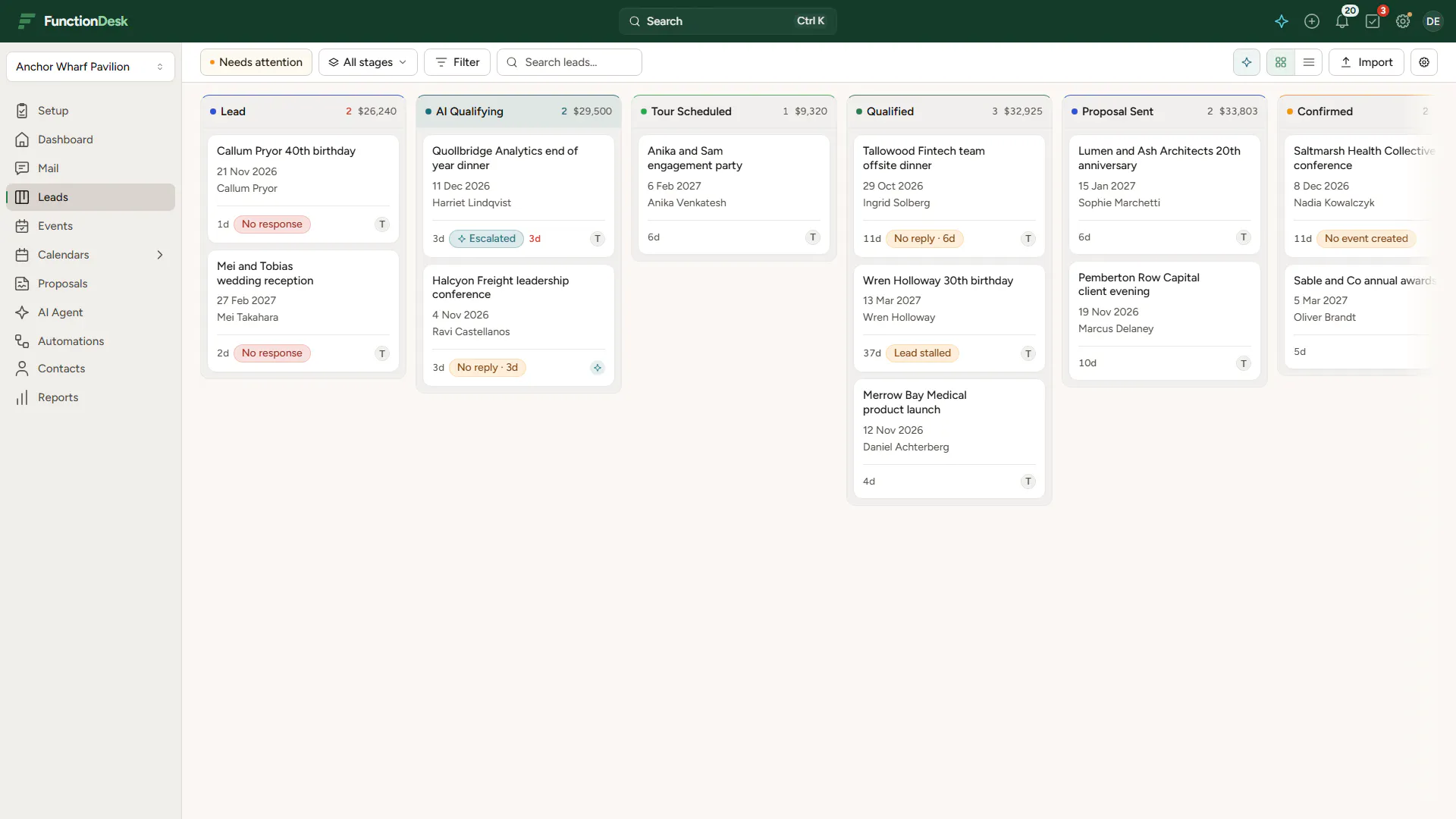This screenshot has width=1456, height=819.
Task: Open settings gear in top header
Action: (1403, 21)
